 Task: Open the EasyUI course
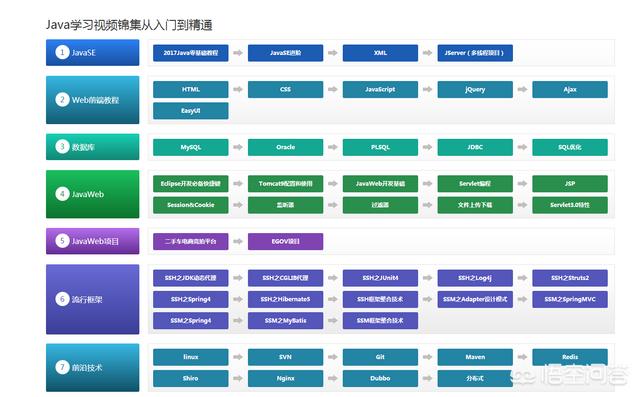click(191, 111)
